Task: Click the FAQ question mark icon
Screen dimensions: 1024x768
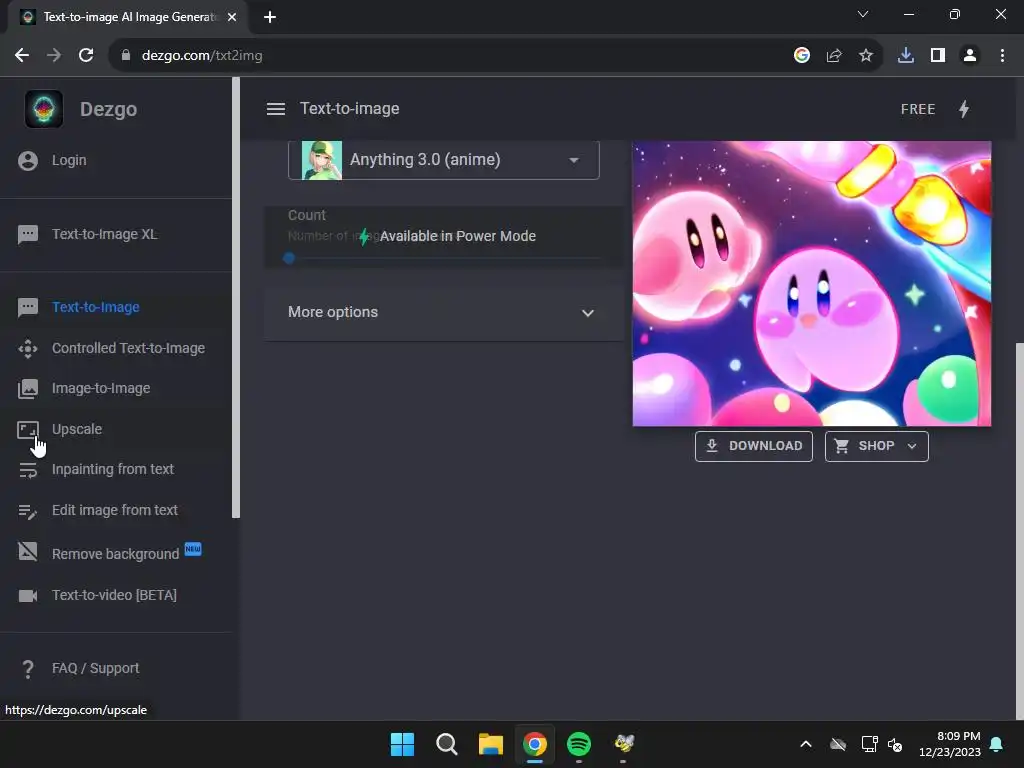Action: point(28,669)
